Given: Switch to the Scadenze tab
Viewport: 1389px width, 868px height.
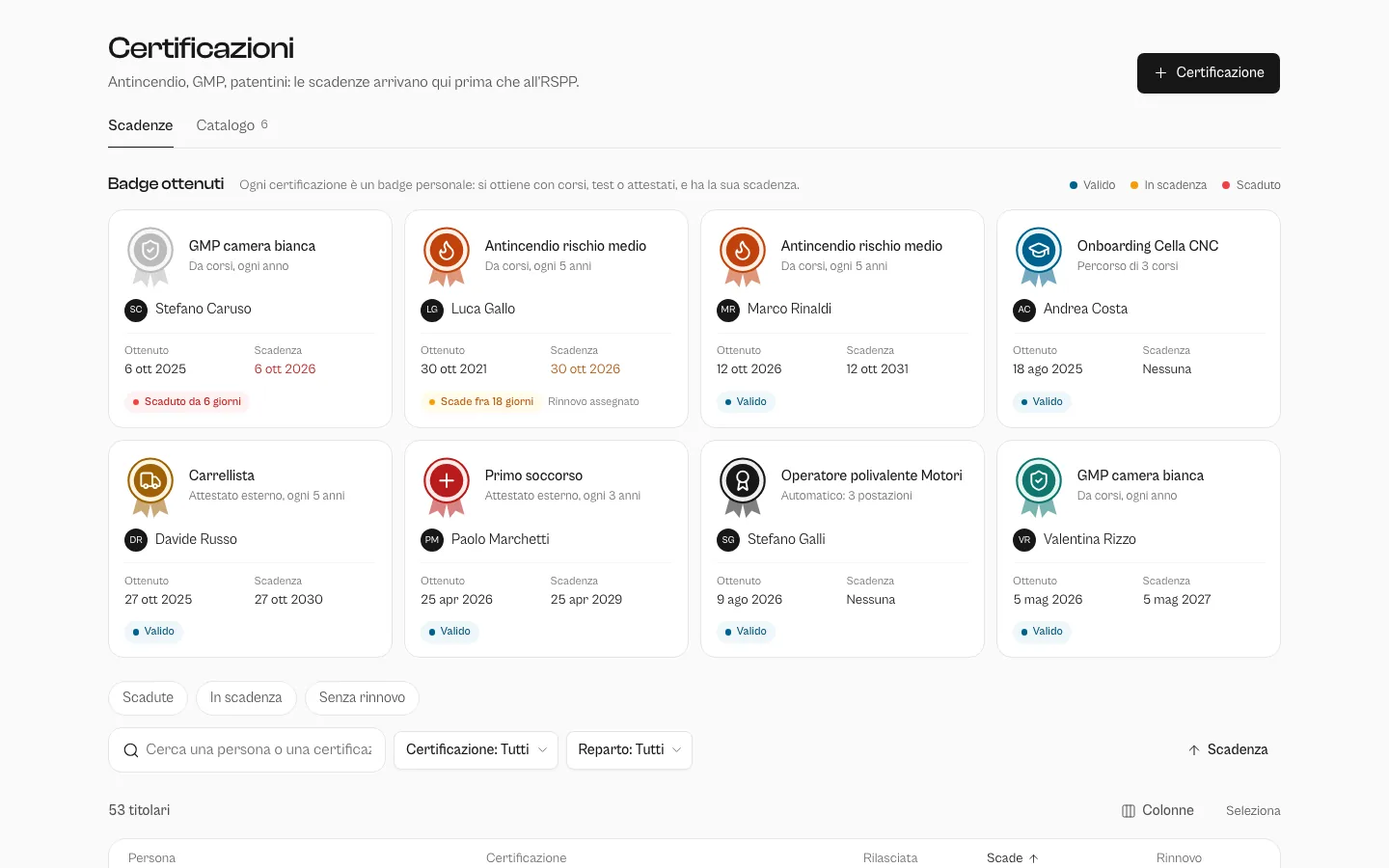Looking at the screenshot, I should [141, 125].
